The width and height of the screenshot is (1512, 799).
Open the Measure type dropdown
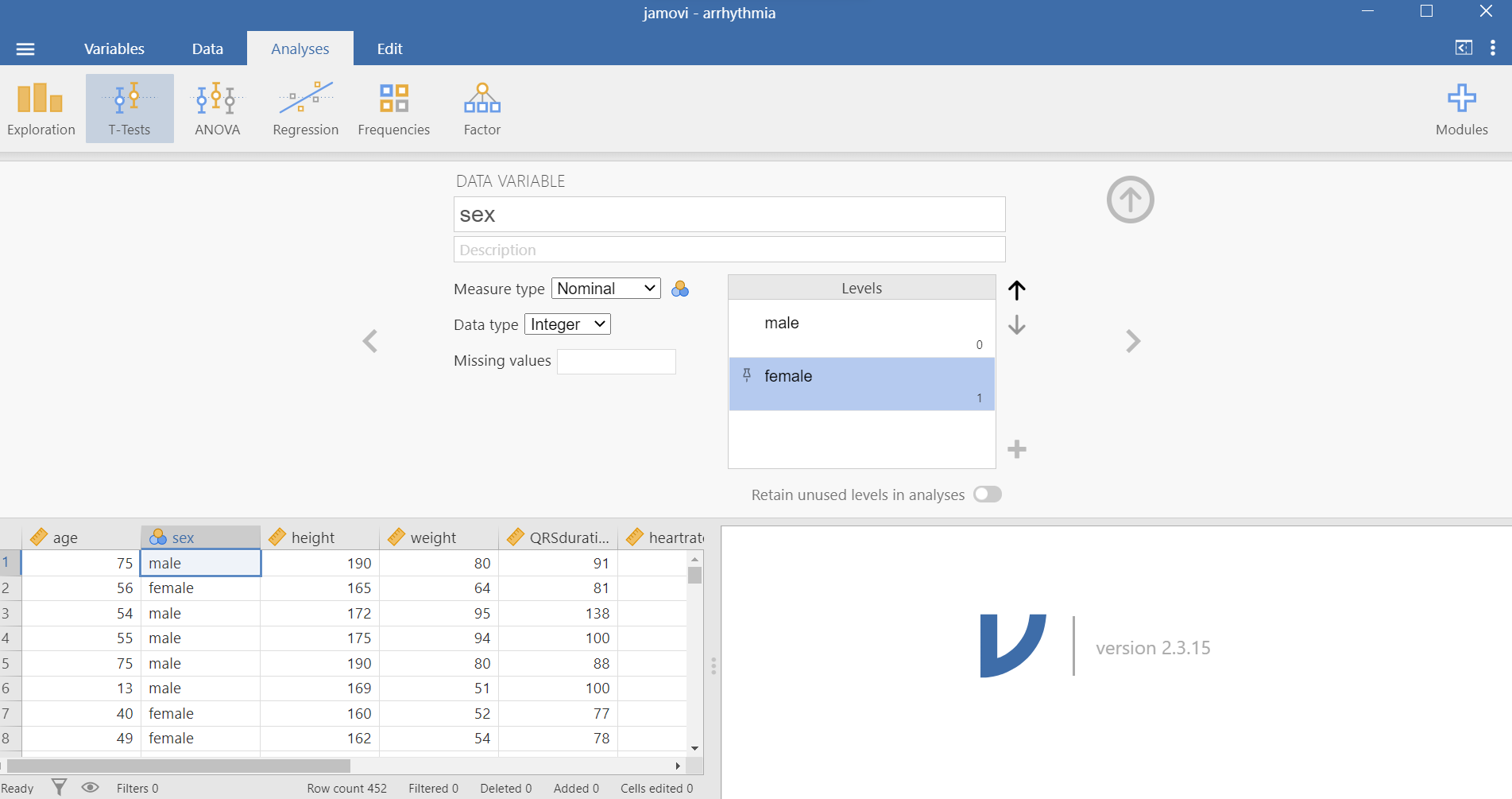click(x=605, y=289)
